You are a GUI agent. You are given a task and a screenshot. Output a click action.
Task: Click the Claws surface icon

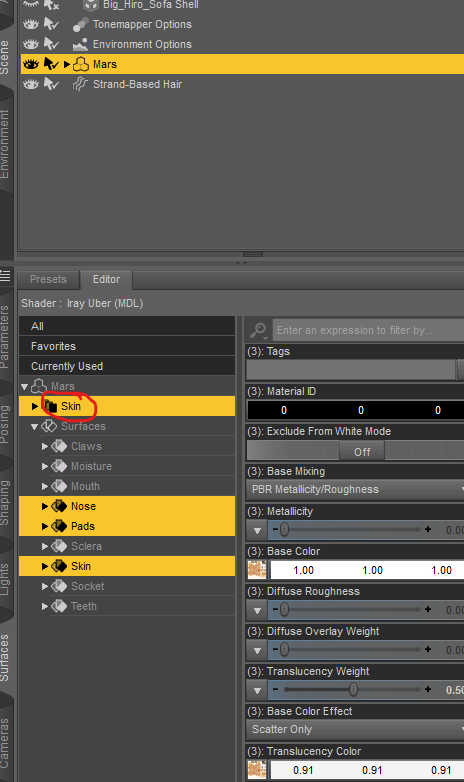(59, 446)
